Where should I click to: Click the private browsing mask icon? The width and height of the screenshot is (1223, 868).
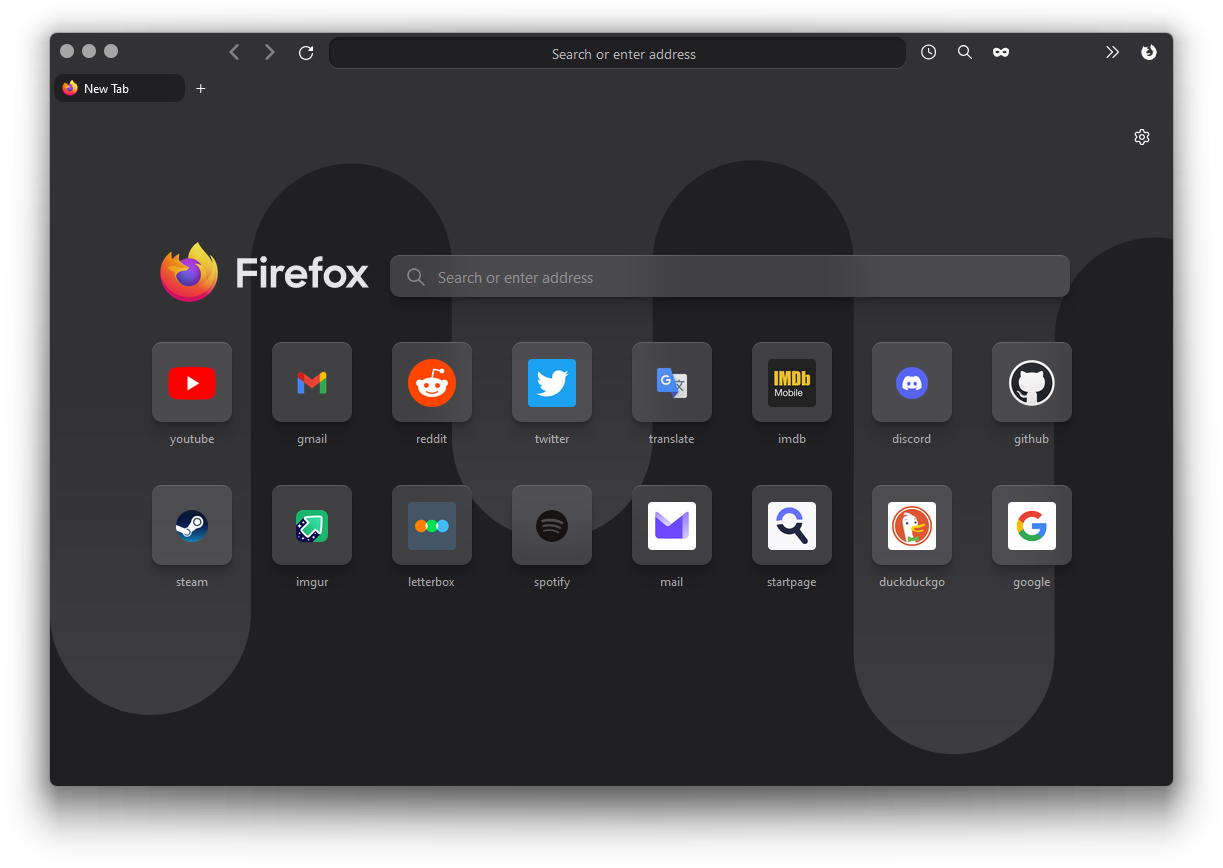point(1001,52)
